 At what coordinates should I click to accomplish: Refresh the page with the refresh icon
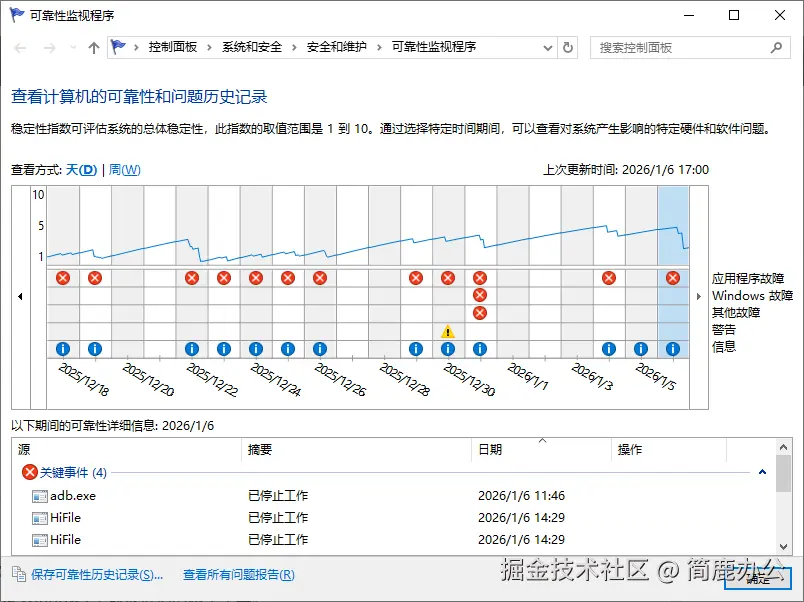(x=568, y=48)
